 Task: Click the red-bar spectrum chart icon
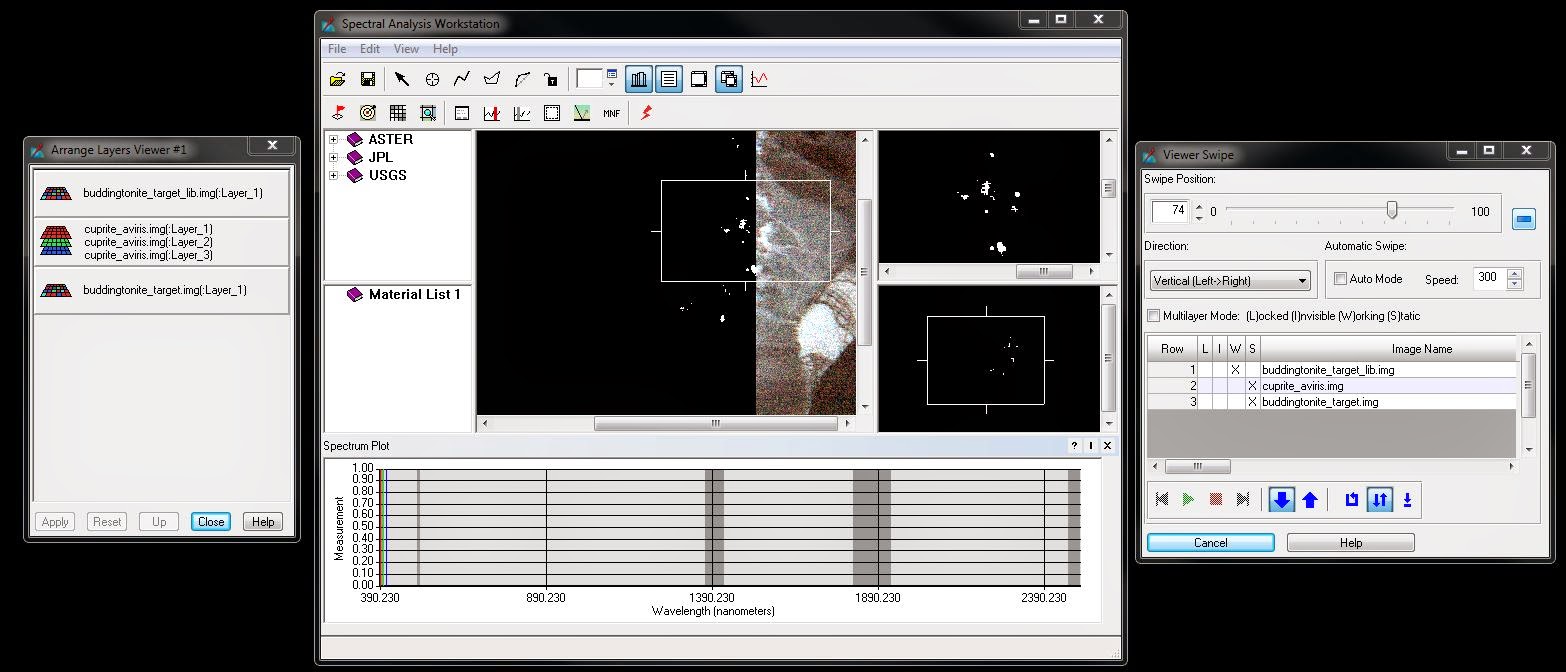pyautogui.click(x=491, y=113)
